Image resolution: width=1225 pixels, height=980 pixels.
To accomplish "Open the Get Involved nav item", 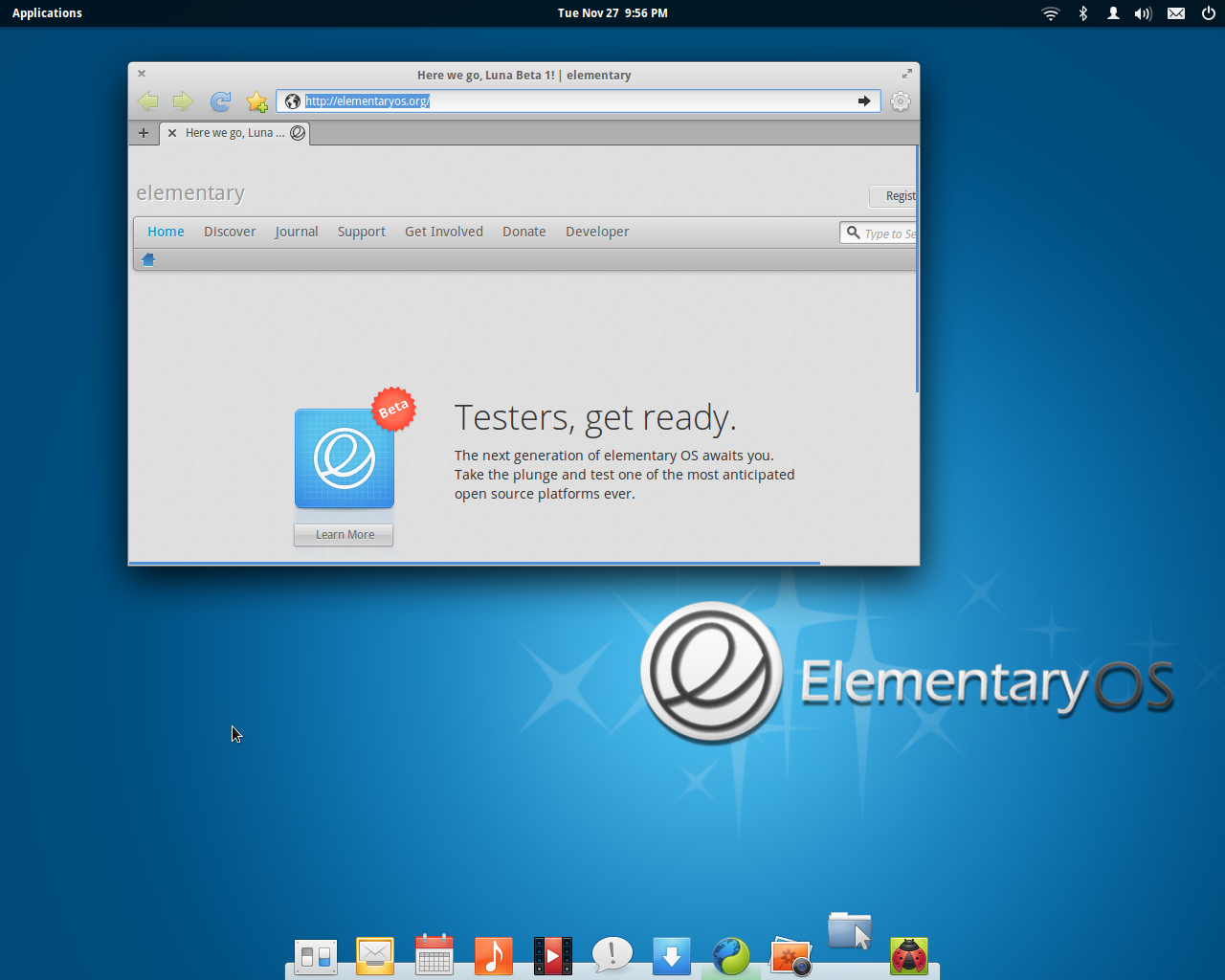I will pos(444,232).
